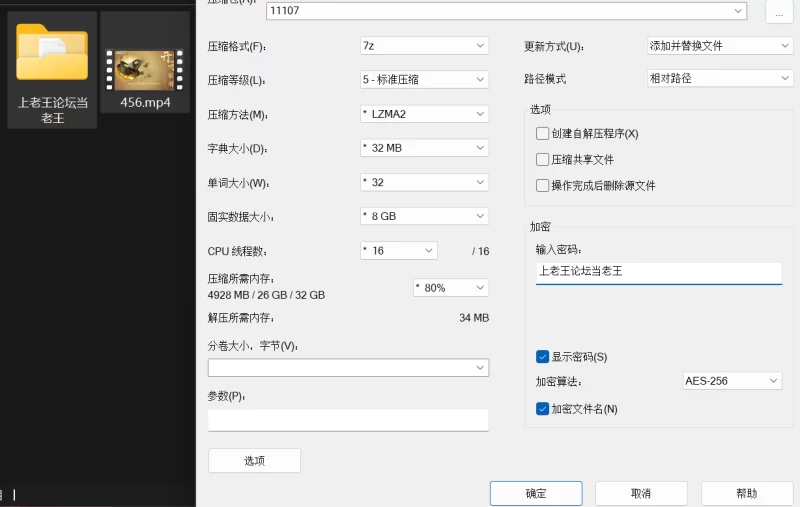Click the 选项 button
This screenshot has height=507, width=800.
coord(254,461)
